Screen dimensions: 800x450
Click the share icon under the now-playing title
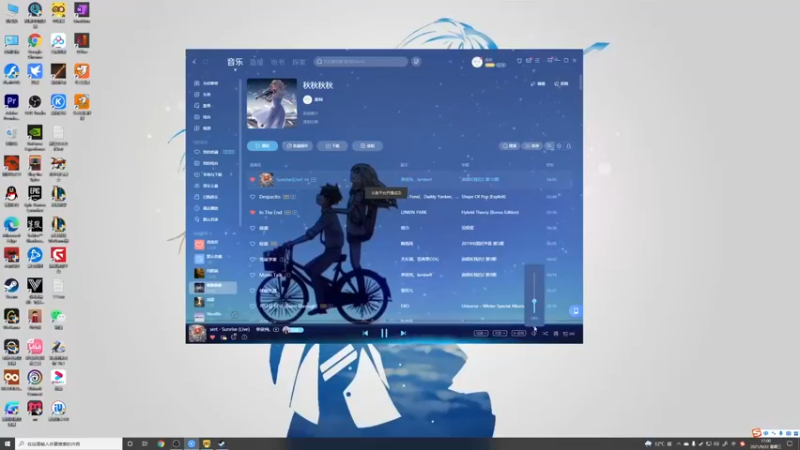pos(234,337)
